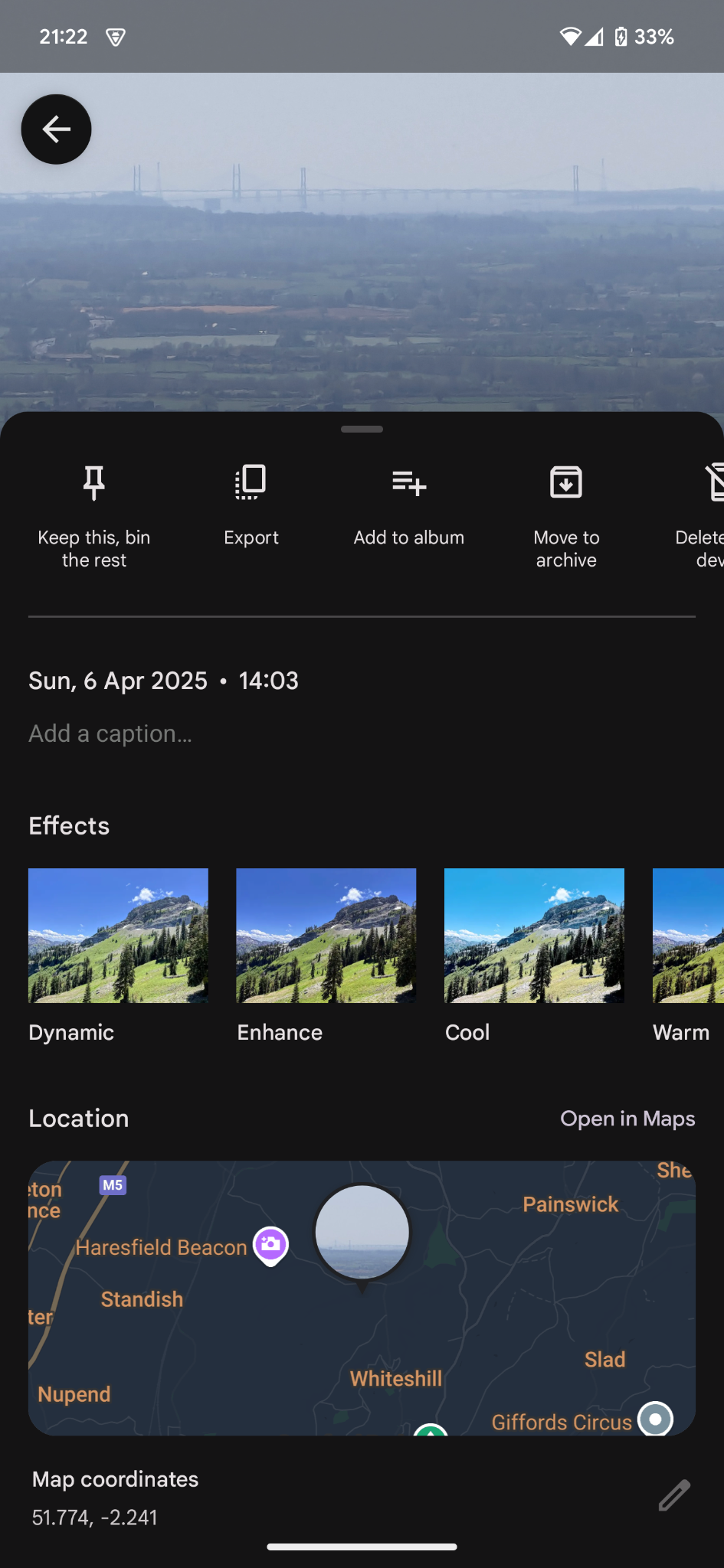
Task: Tap 'Nupend' on the map
Action: coord(74,1394)
